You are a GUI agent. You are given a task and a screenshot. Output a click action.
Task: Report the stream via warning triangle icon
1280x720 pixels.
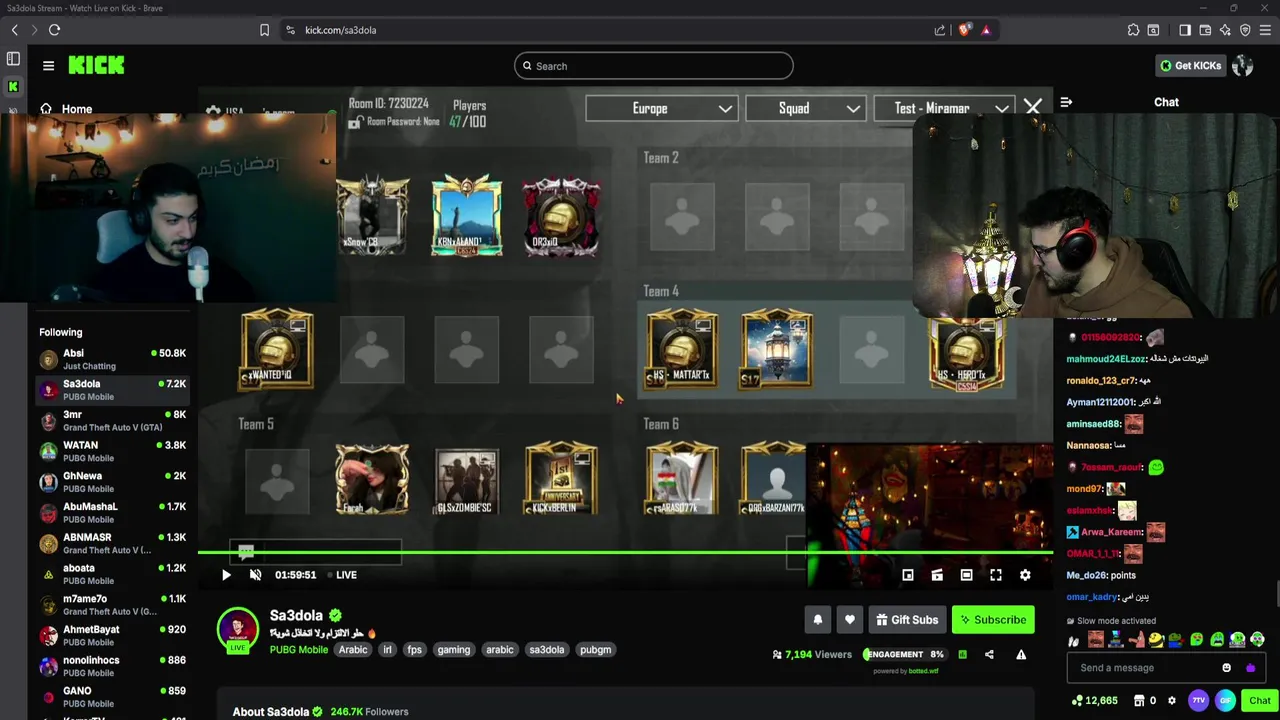click(x=1021, y=655)
